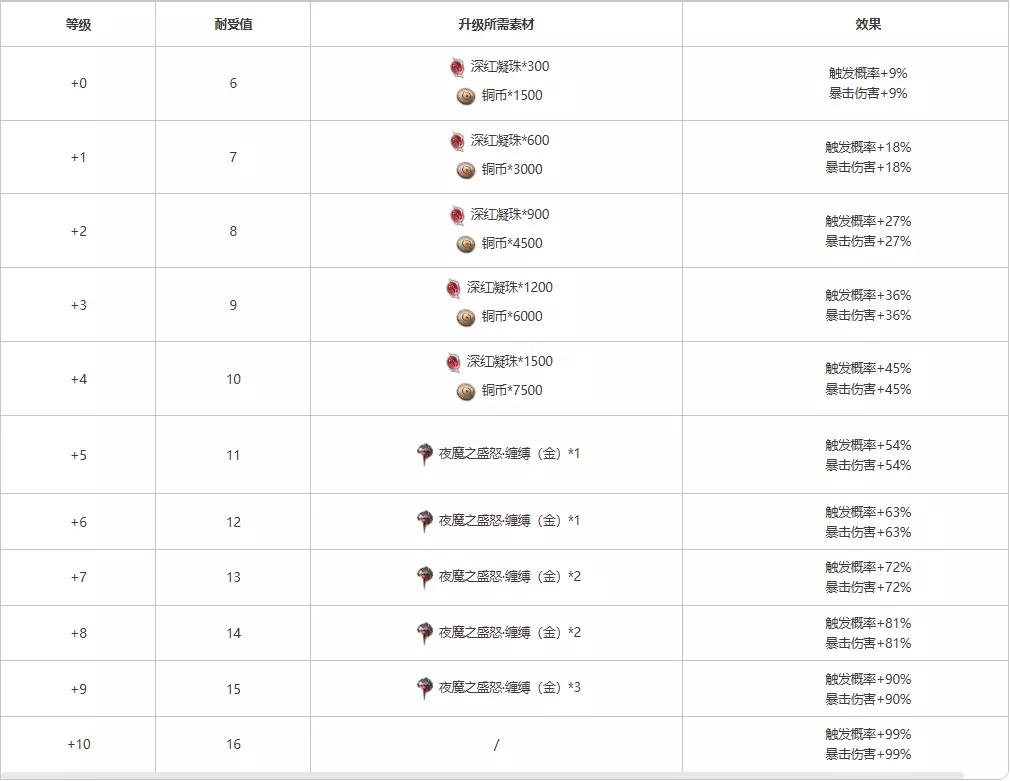This screenshot has width=1010, height=781.
Task: Click the crimson bead icon in row +0
Action: click(x=457, y=67)
